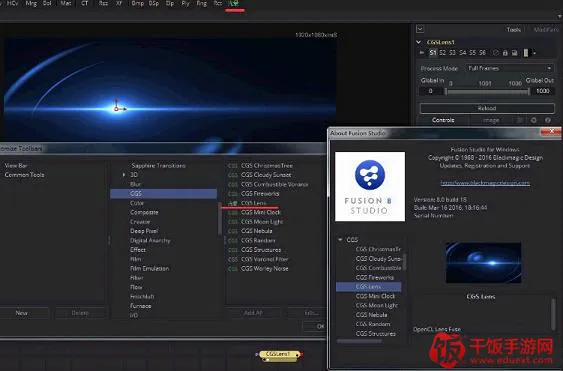Image resolution: width=563 pixels, height=371 pixels.
Task: Click the CGS Mini Clock tool icon
Action: [x=233, y=212]
